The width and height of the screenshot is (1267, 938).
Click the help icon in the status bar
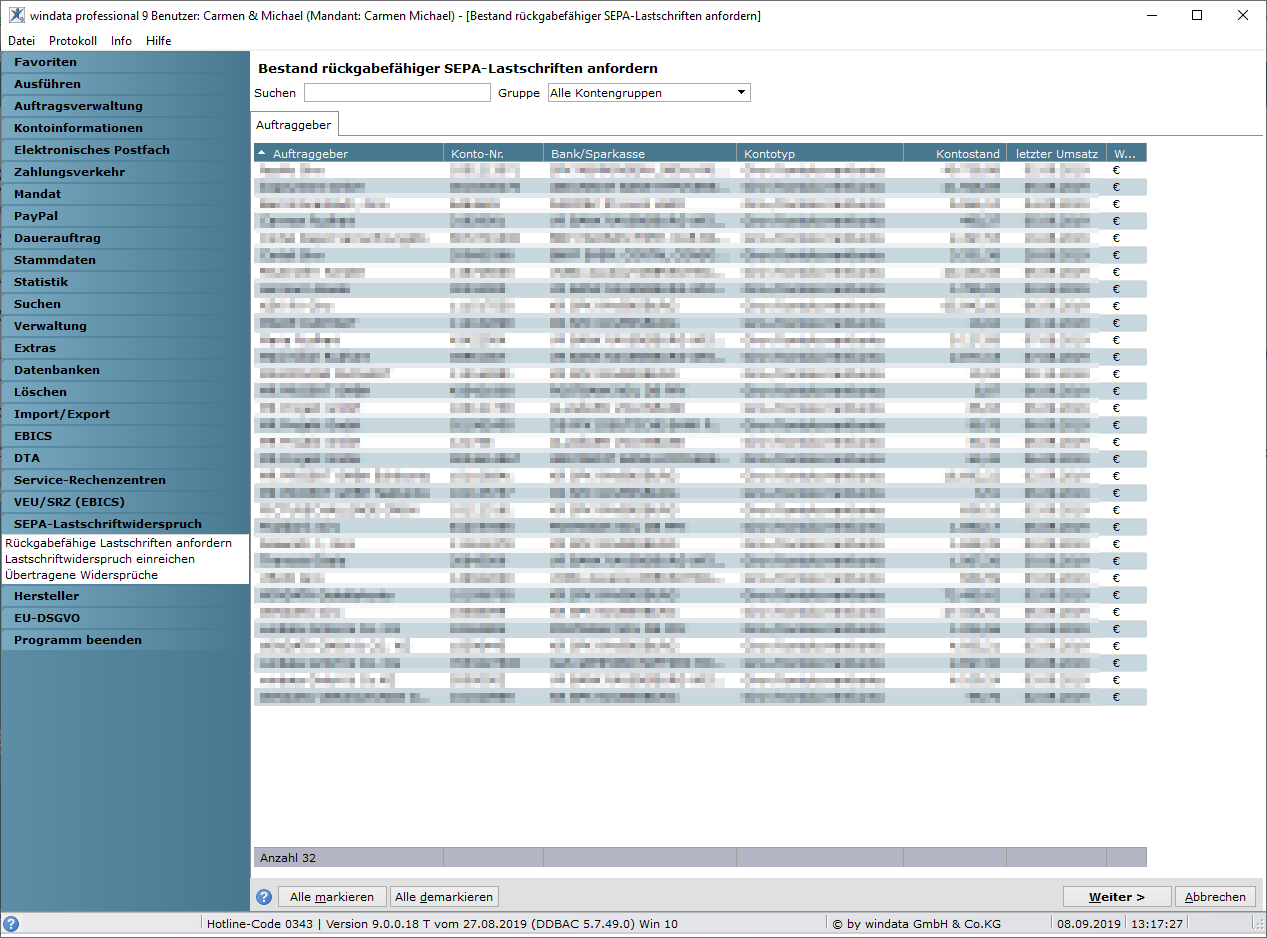click(x=12, y=924)
